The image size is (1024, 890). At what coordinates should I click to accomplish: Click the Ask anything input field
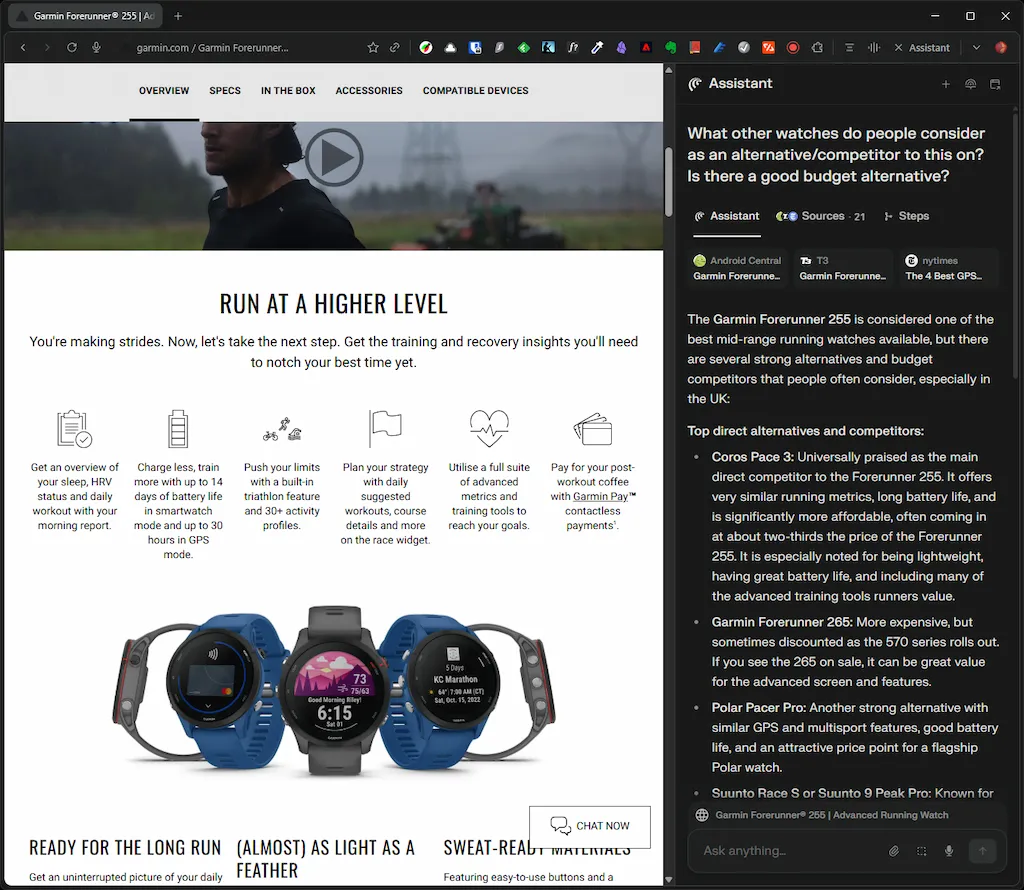tap(780, 851)
